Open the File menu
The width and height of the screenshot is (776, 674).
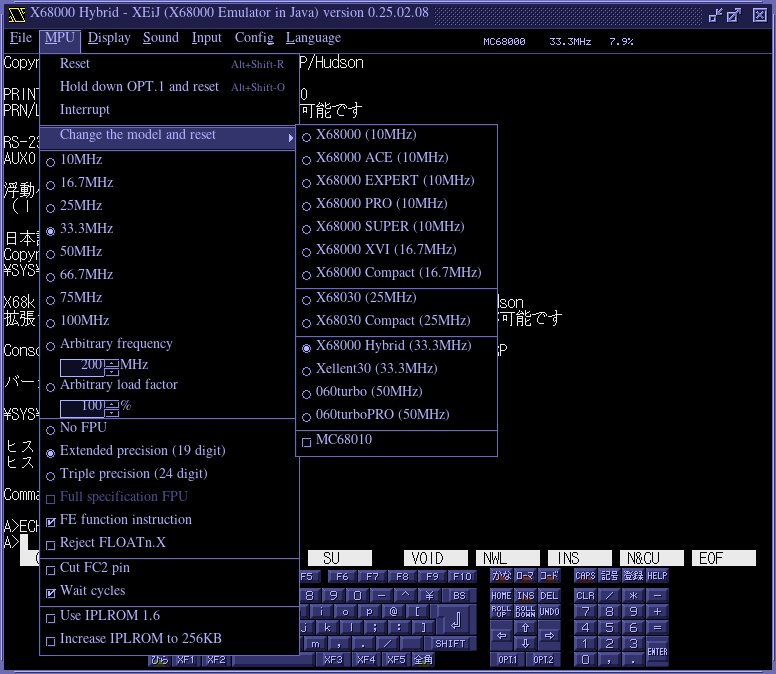[x=21, y=38]
